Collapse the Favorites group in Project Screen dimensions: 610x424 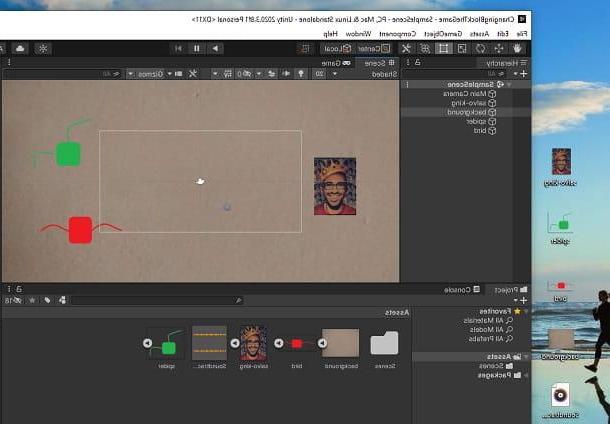[526, 312]
